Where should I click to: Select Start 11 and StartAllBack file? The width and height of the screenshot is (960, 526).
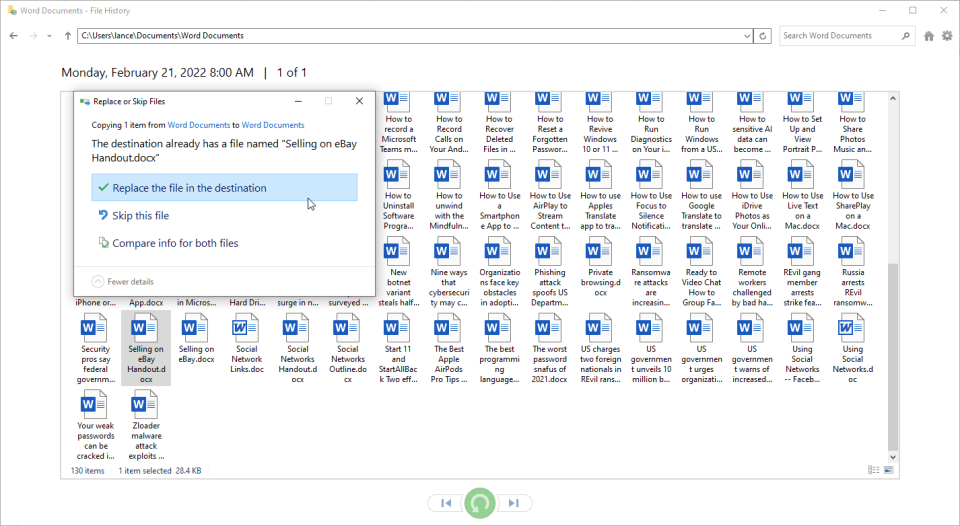click(x=398, y=348)
